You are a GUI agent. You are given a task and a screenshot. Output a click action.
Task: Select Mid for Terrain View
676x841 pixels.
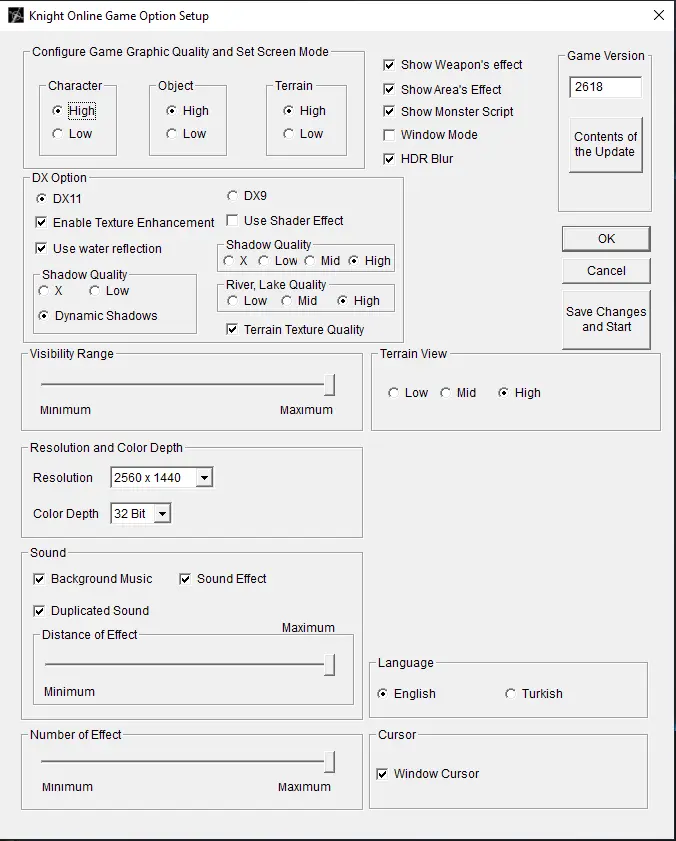(445, 393)
